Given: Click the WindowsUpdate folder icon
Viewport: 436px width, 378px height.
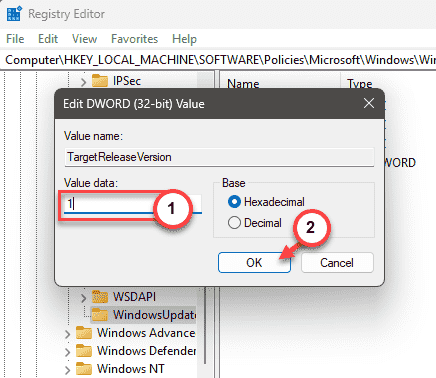Looking at the screenshot, I should click(x=100, y=314).
